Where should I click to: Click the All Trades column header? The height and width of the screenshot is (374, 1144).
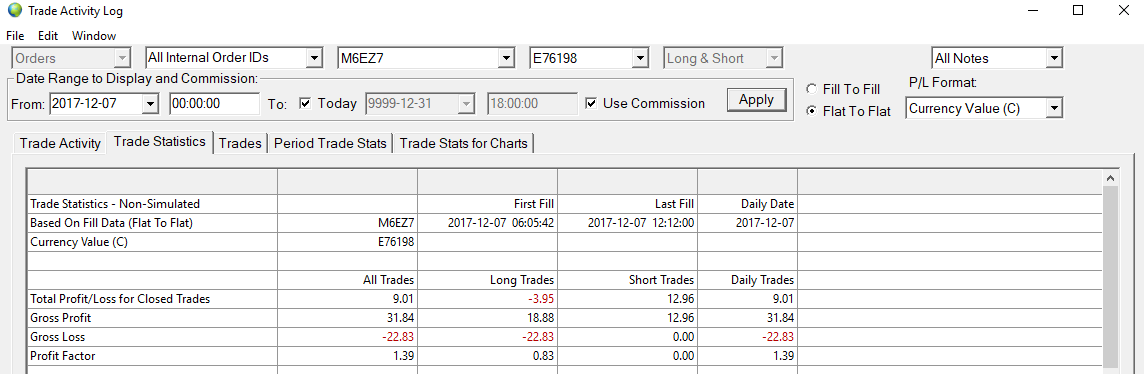(389, 280)
